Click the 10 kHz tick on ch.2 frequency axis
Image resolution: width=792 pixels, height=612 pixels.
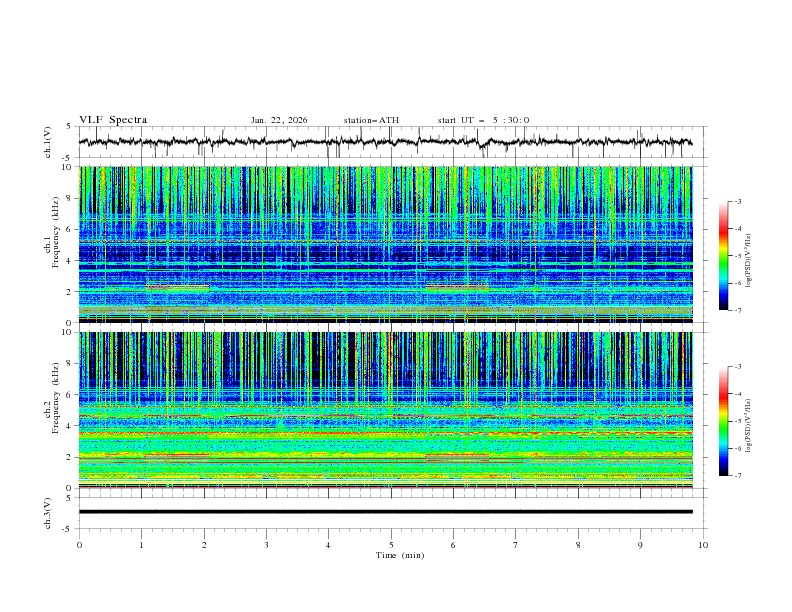[x=68, y=333]
